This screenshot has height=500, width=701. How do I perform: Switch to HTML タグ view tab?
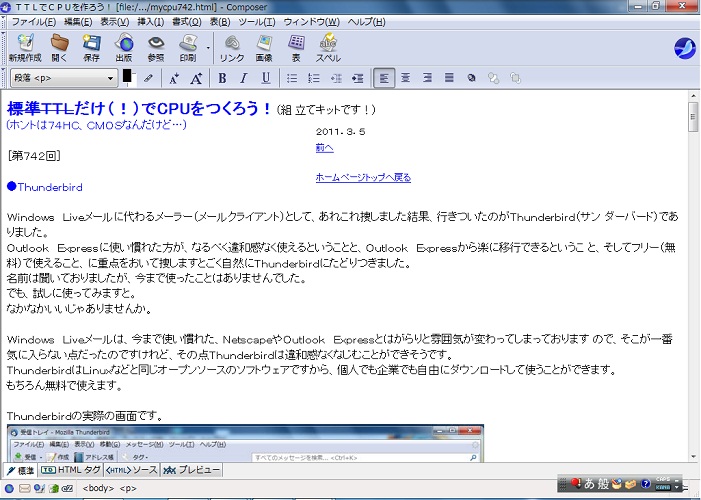70,470
